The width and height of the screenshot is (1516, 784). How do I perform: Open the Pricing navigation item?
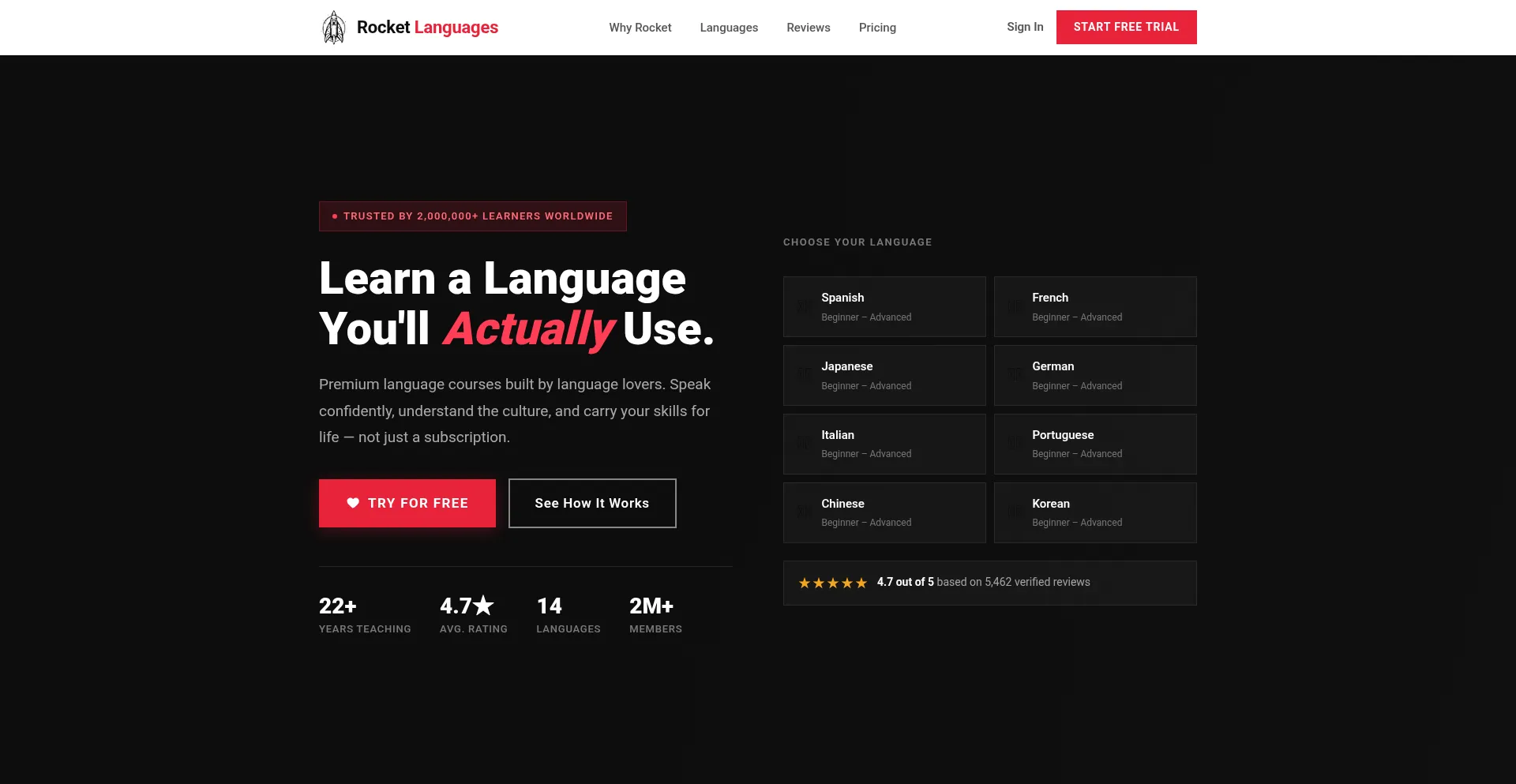click(877, 28)
